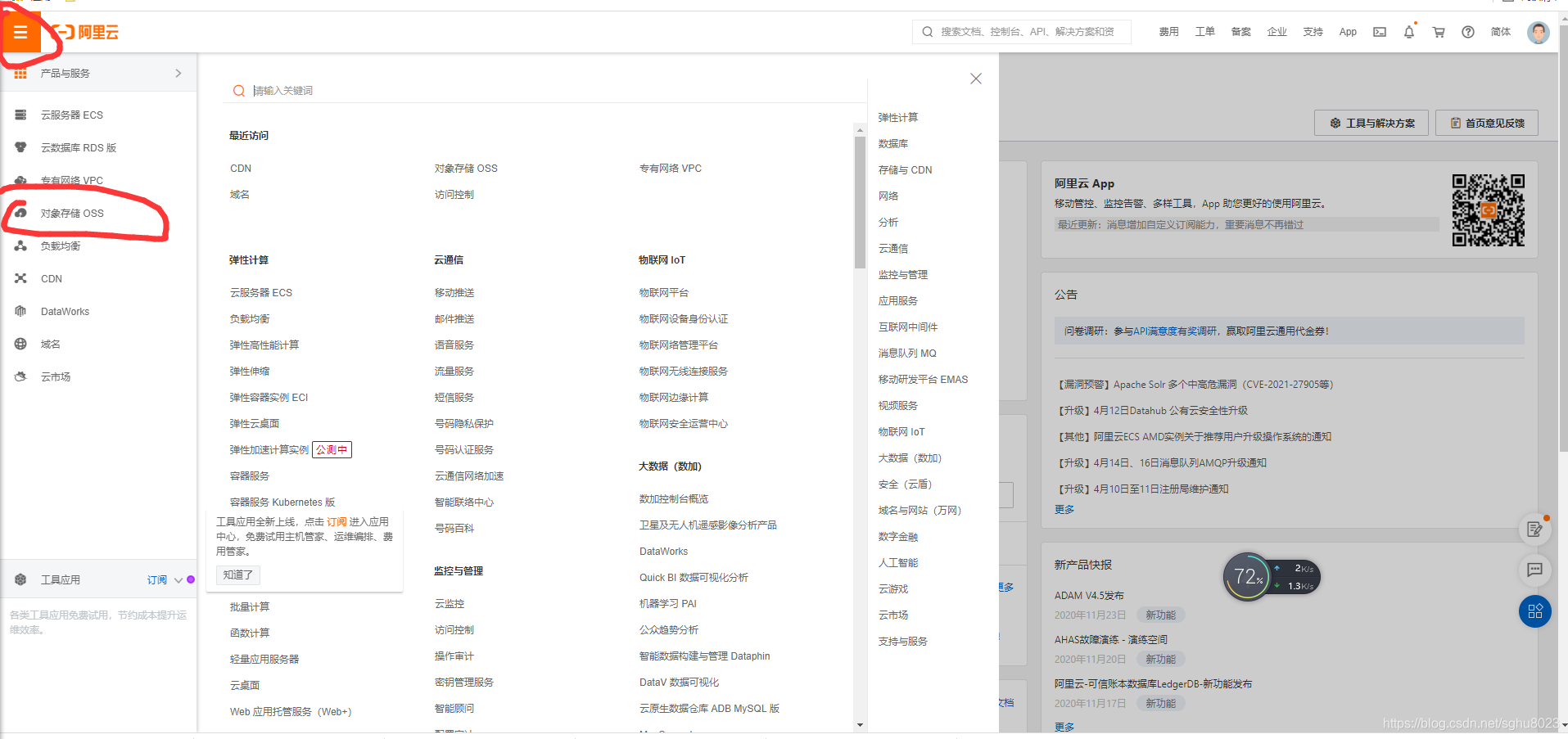Click the RDS database icon in sidebar

pos(20,148)
